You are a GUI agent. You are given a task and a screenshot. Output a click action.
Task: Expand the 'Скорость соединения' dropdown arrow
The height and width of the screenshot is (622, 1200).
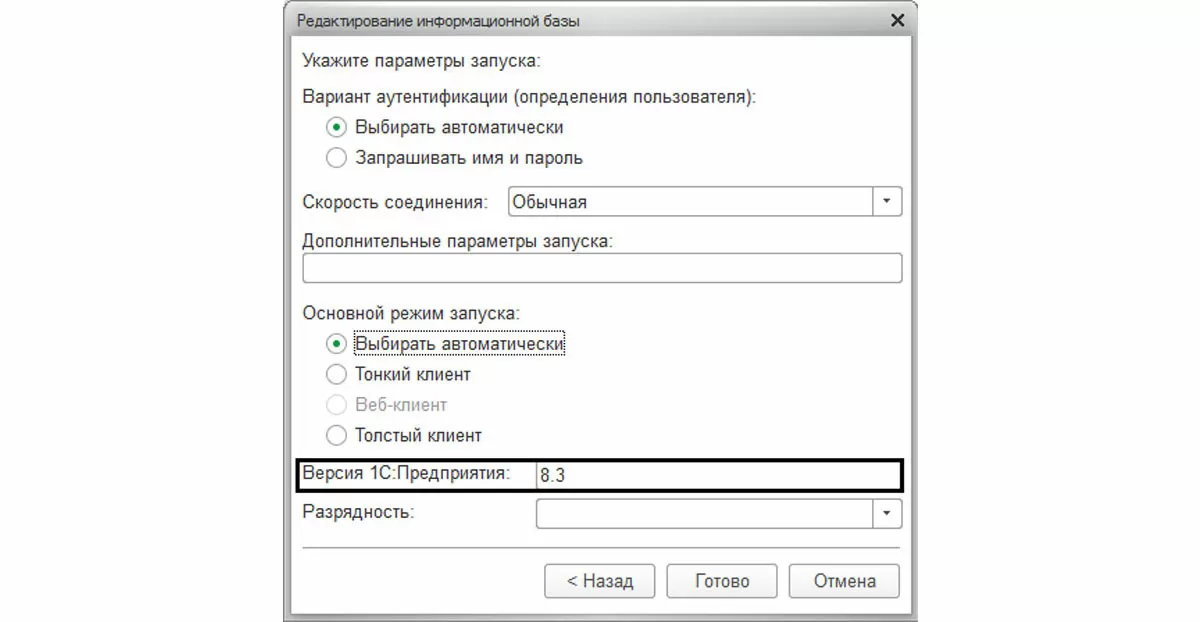(887, 202)
